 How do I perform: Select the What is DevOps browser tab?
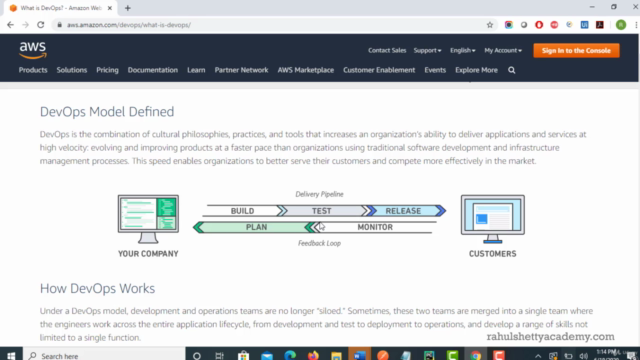click(x=61, y=8)
